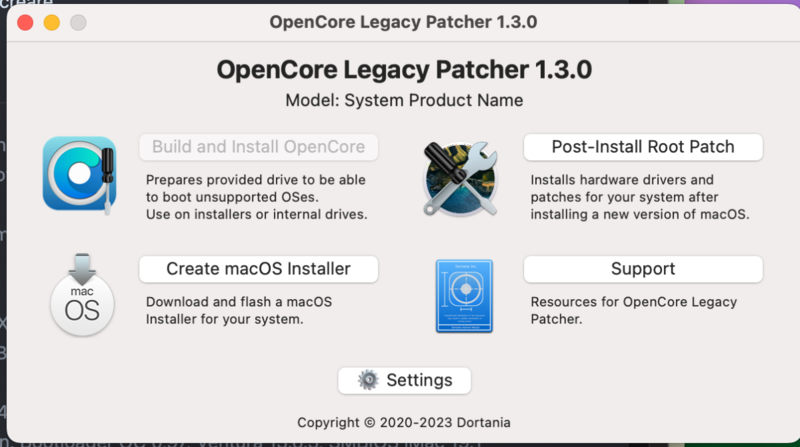The height and width of the screenshot is (447, 800).
Task: Click the OpenCore disk and screwdriver icon
Action: 79,173
